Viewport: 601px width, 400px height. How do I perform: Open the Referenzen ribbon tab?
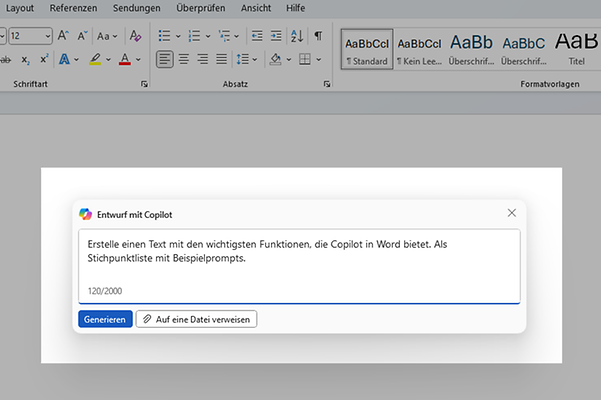click(x=74, y=8)
